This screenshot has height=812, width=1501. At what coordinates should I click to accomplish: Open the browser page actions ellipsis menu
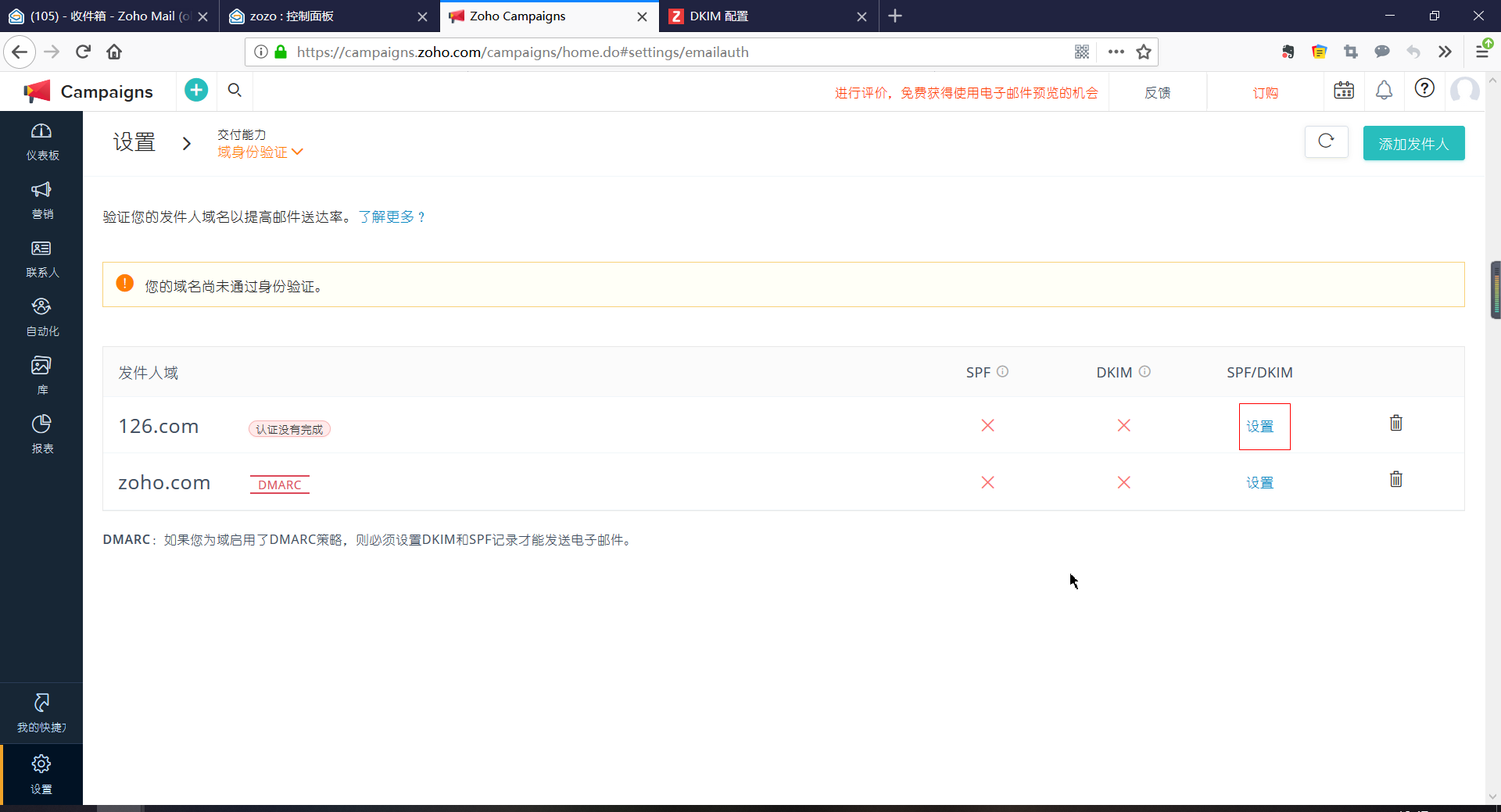(1116, 52)
